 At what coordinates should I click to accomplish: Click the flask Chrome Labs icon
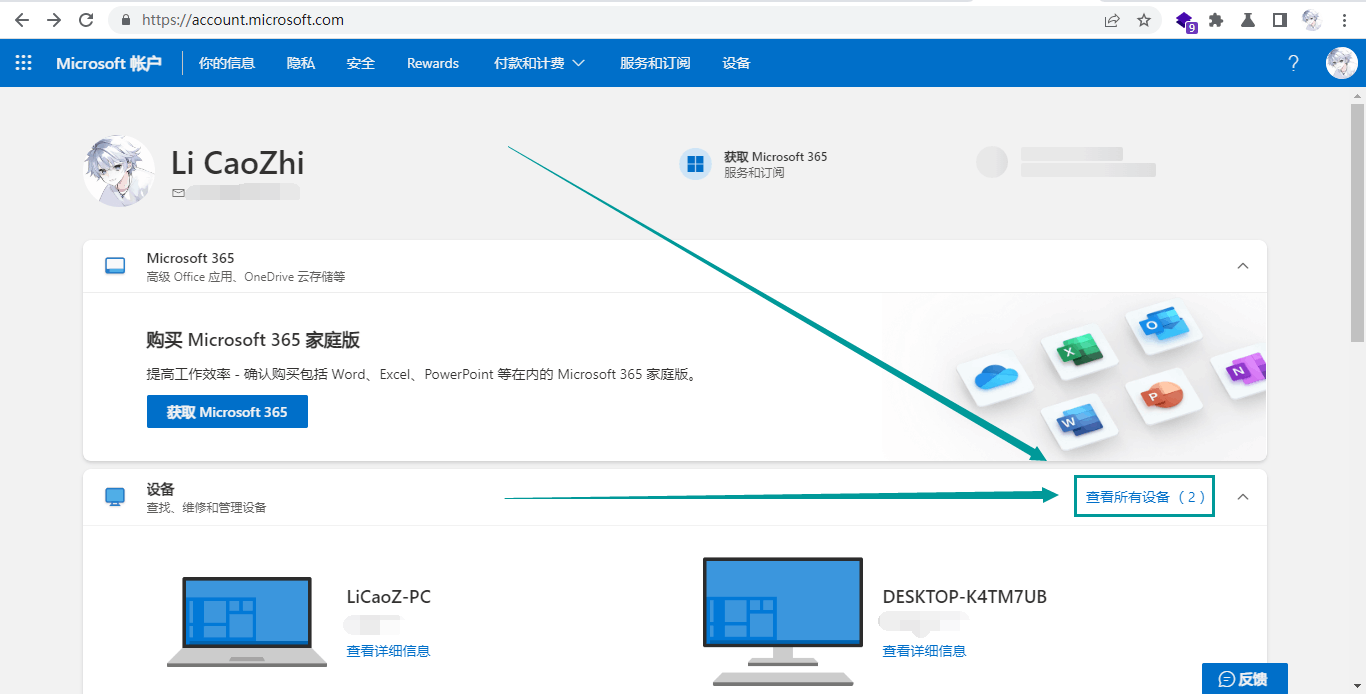(1248, 20)
